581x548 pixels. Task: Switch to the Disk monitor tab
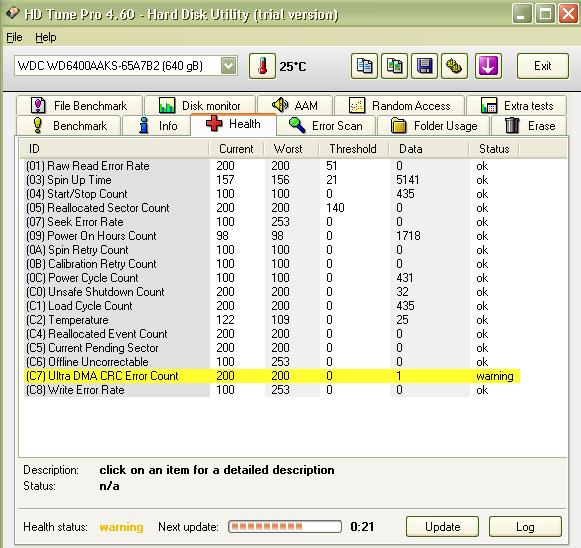200,106
